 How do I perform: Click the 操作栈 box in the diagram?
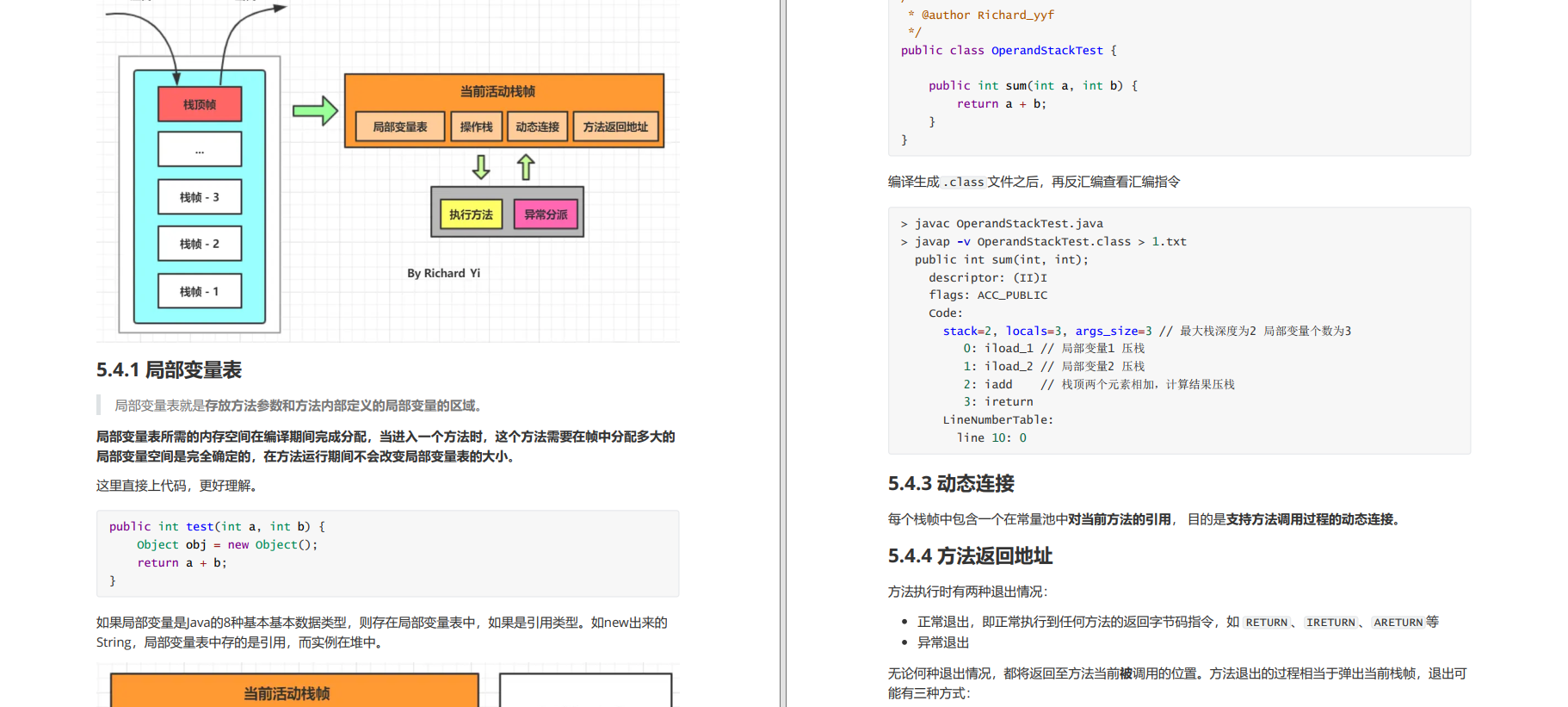point(476,127)
